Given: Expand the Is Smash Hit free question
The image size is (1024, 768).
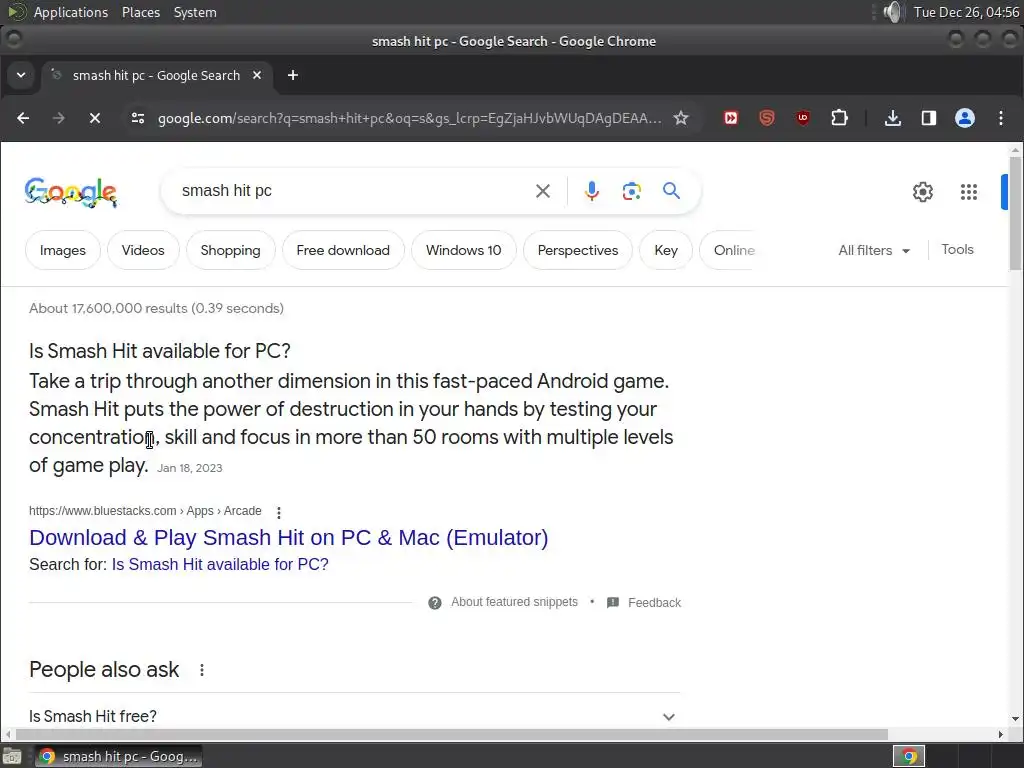Looking at the screenshot, I should click(x=354, y=716).
